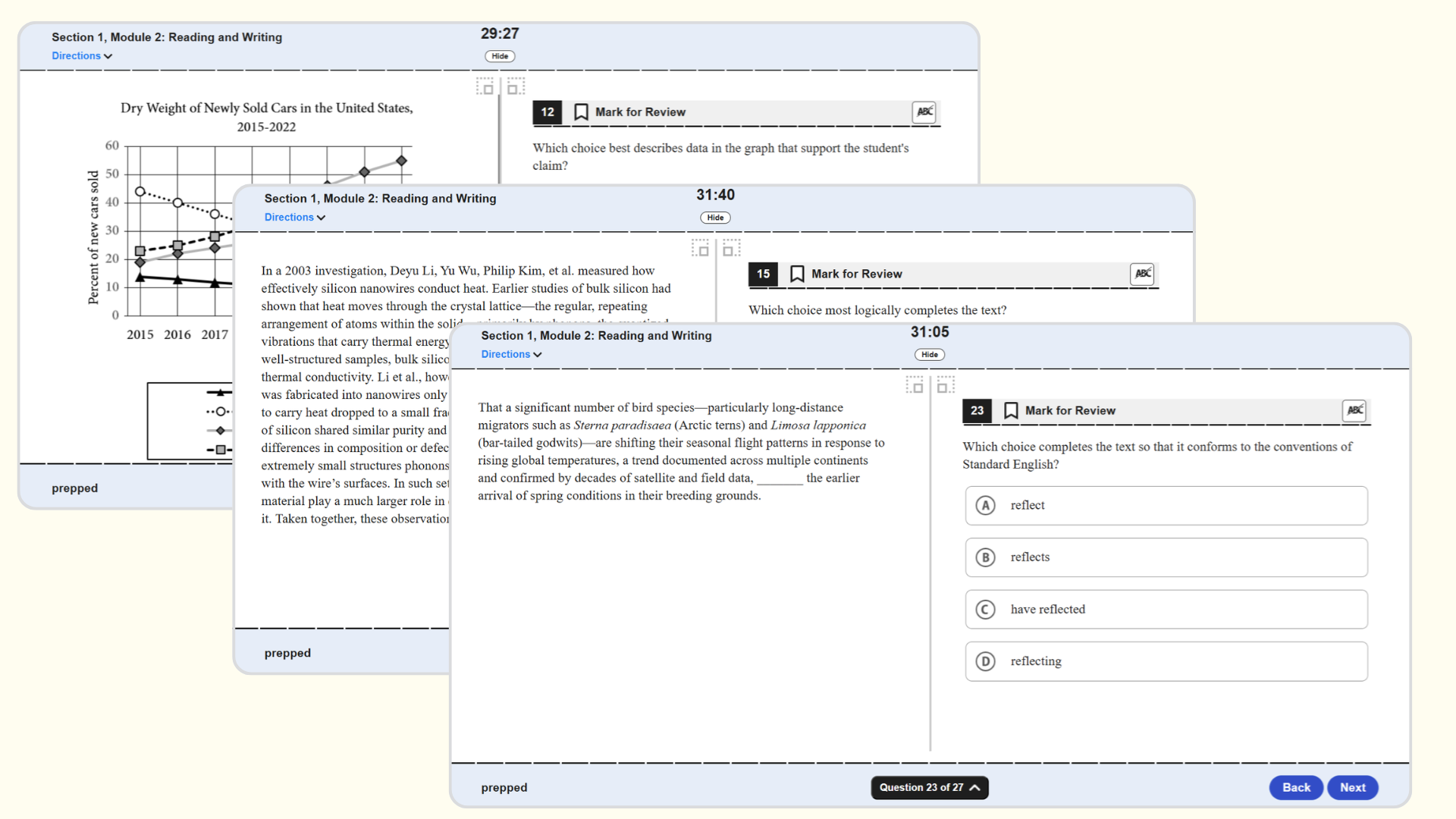The width and height of the screenshot is (1456, 819).
Task: Click the Next button
Action: (1352, 787)
